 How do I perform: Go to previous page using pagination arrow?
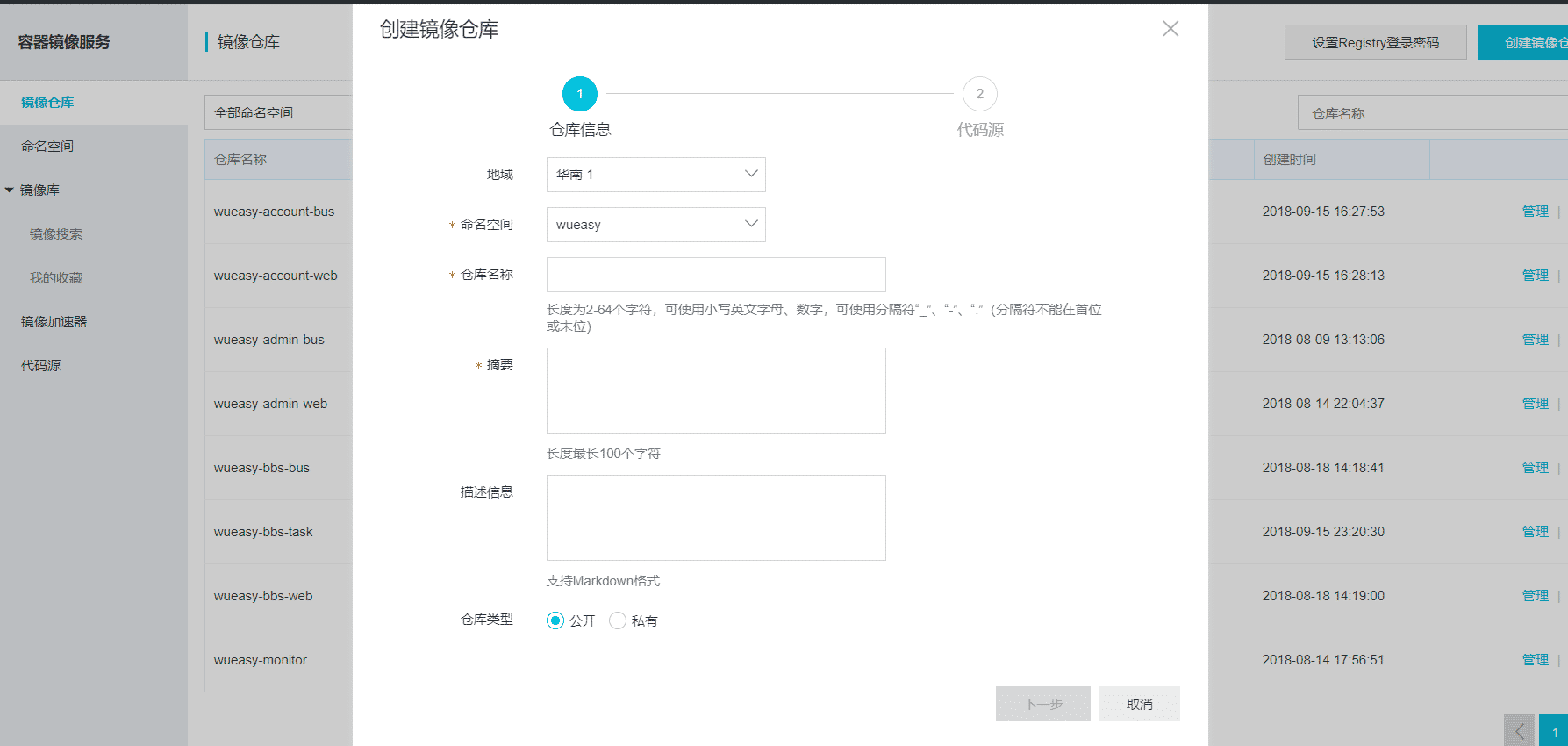pos(1519,731)
